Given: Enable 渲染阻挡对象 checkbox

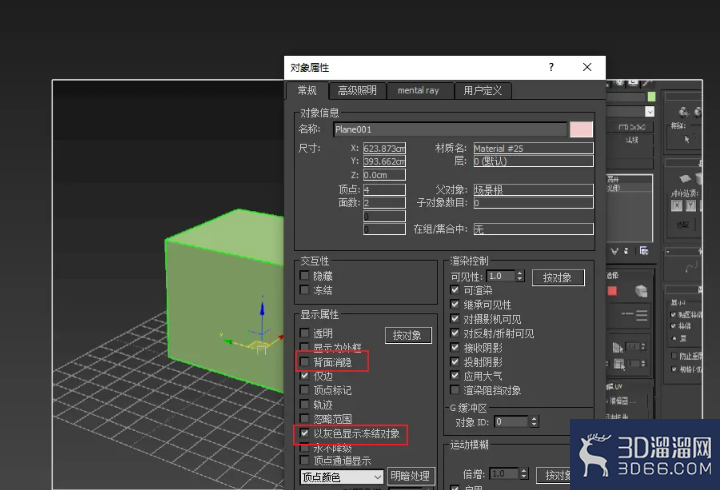Looking at the screenshot, I should pos(455,390).
